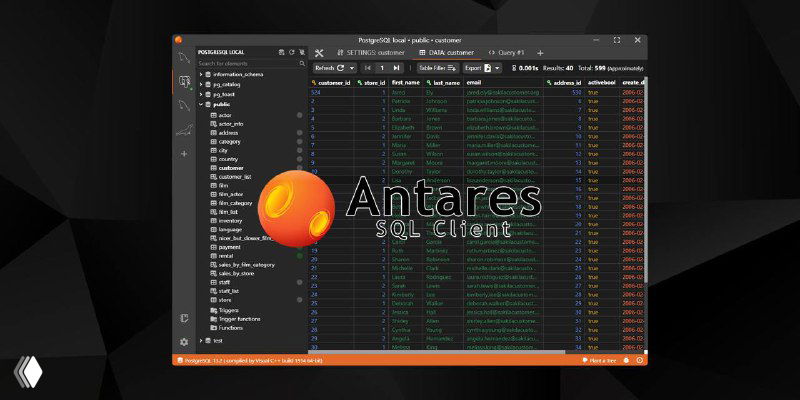Expand the pg_toast schema
Screen dimensions: 800x400
click(x=201, y=94)
